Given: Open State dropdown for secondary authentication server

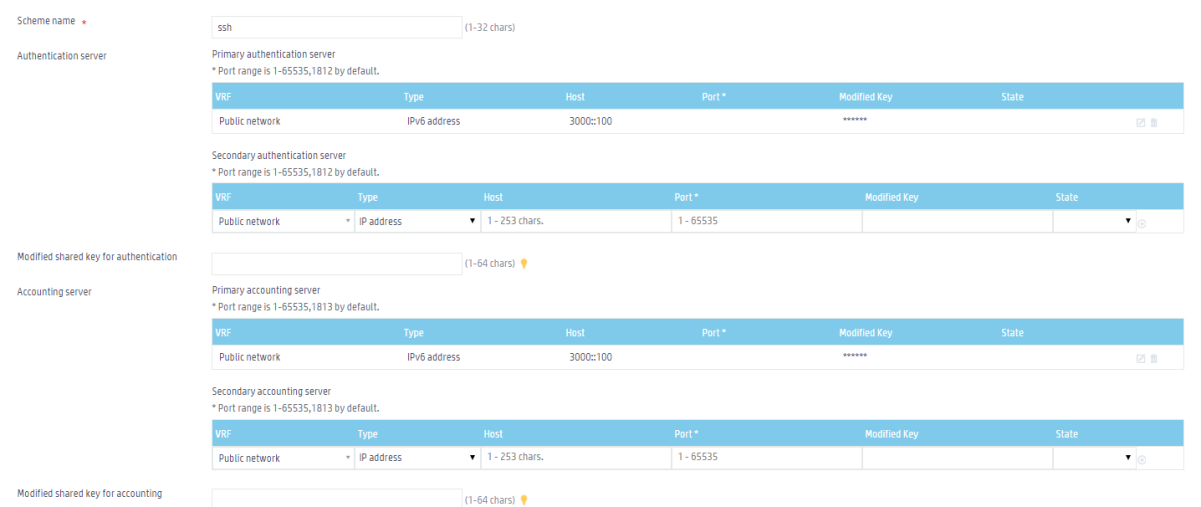Looking at the screenshot, I should click(1095, 221).
